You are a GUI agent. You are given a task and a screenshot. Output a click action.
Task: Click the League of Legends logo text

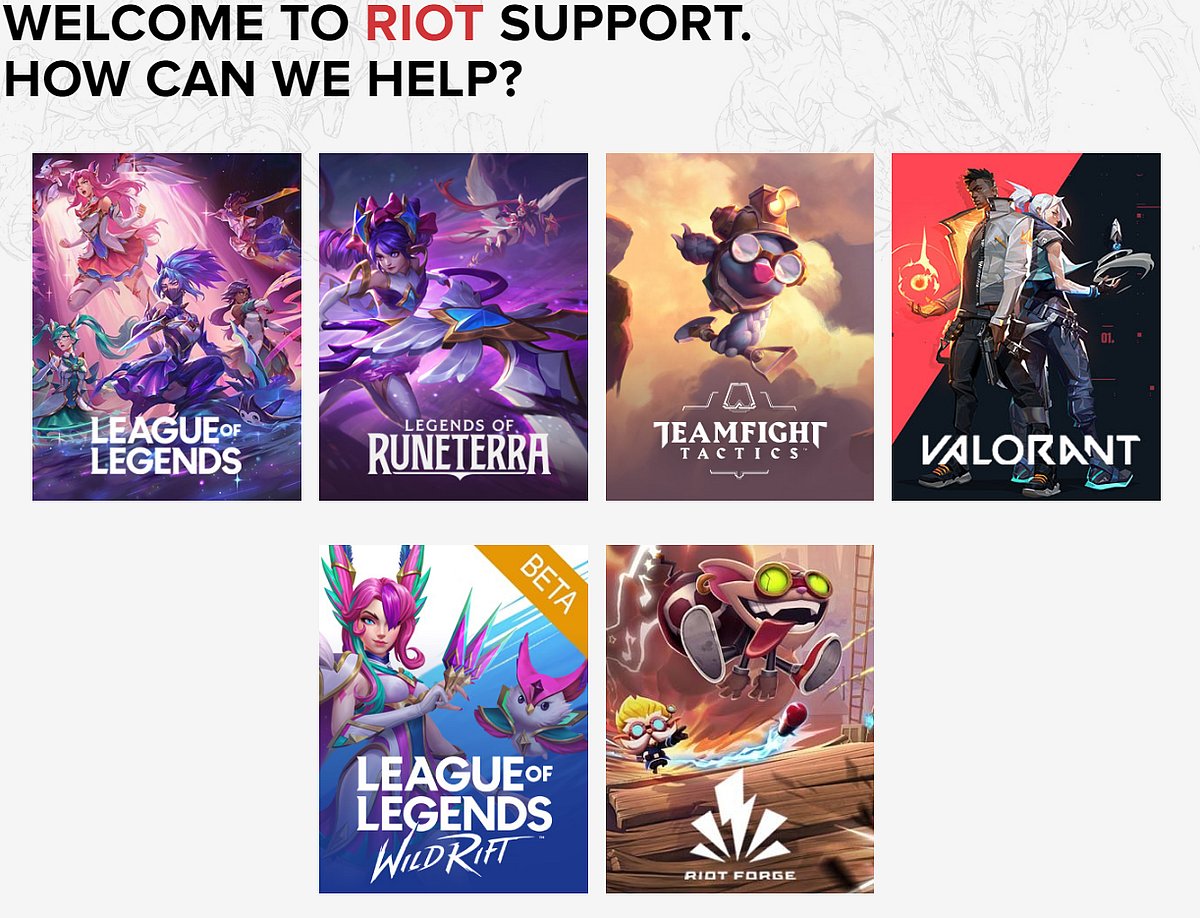(x=166, y=446)
